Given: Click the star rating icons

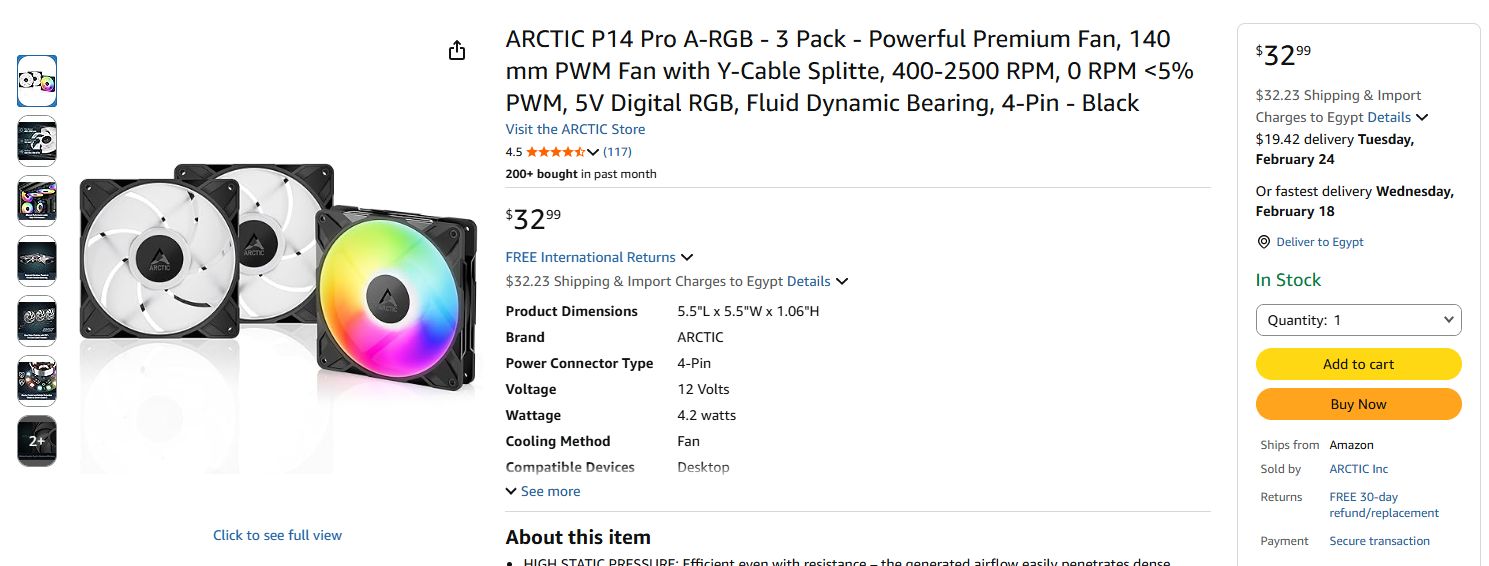Looking at the screenshot, I should pos(555,152).
